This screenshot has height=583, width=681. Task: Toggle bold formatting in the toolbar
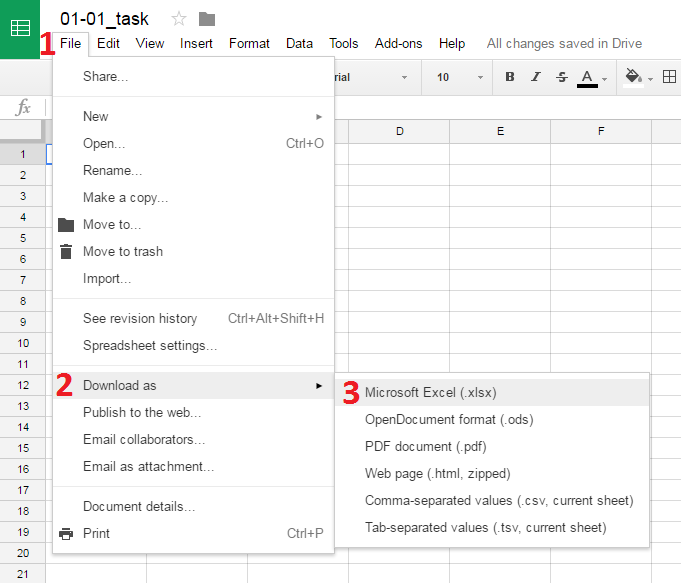[510, 77]
